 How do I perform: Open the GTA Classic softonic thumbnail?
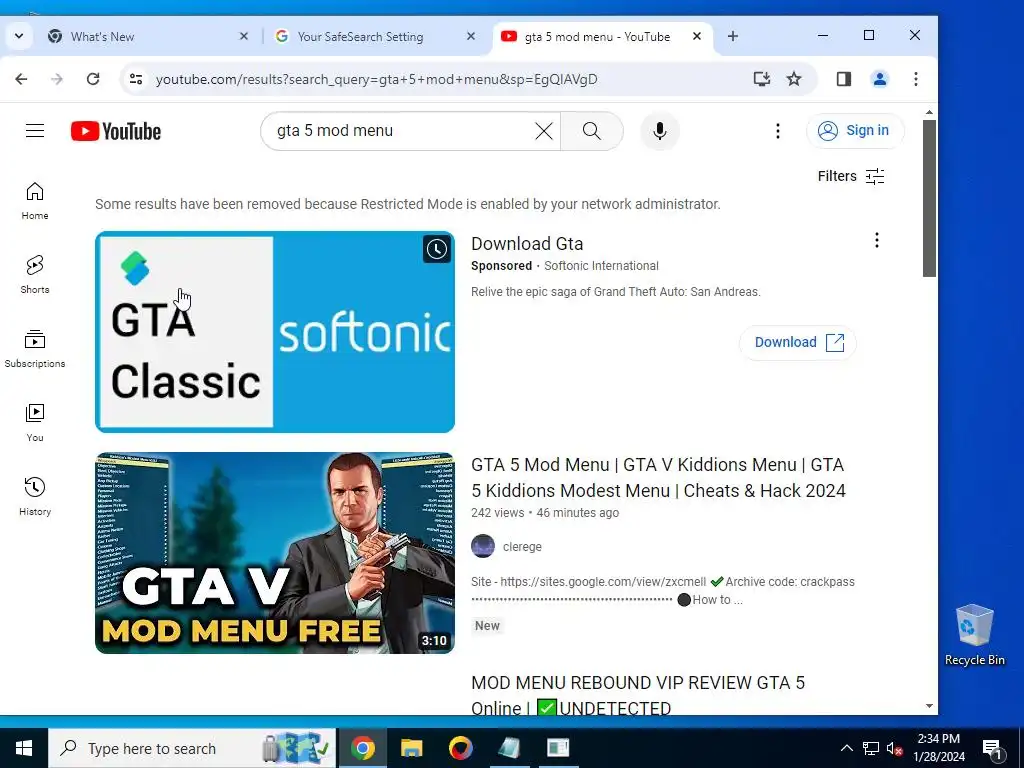pos(275,332)
